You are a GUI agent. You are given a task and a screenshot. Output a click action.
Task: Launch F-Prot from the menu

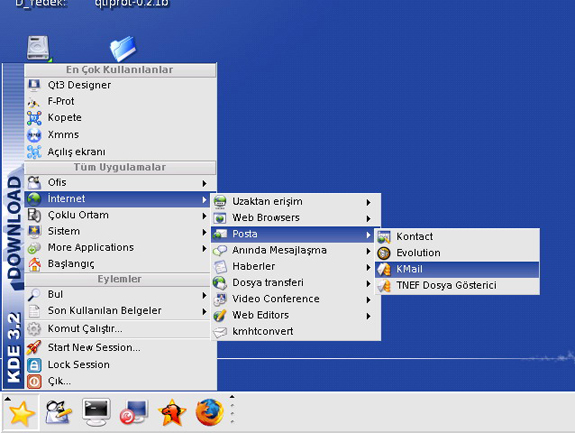120,101
